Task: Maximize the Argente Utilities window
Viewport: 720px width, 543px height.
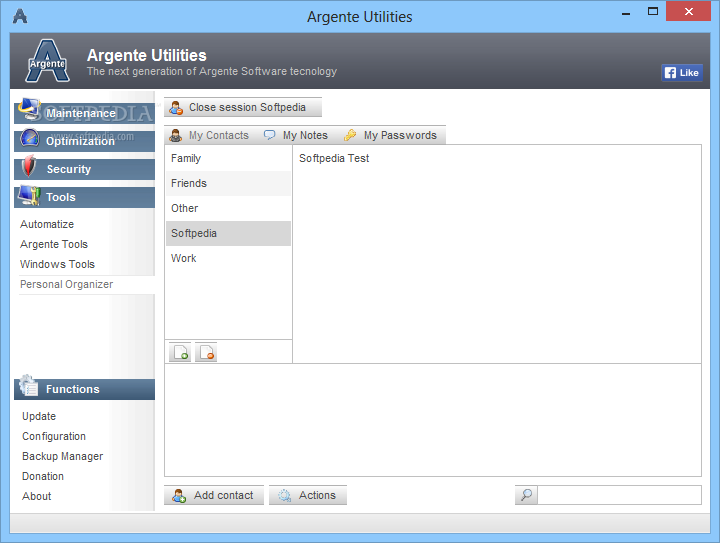Action: point(652,11)
